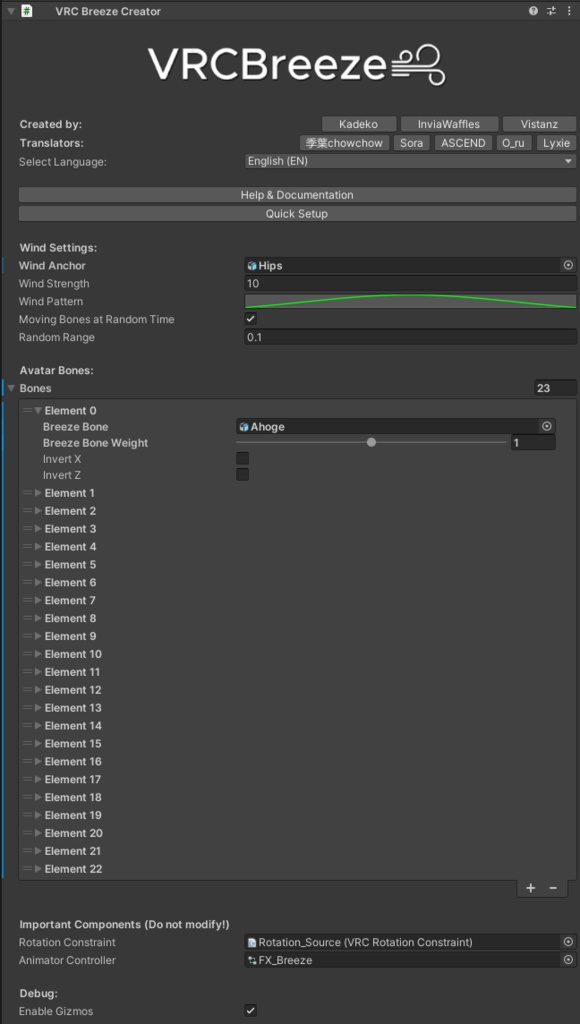Image resolution: width=580 pixels, height=1024 pixels.
Task: Enable Invert Z checkbox
Action: (242, 475)
